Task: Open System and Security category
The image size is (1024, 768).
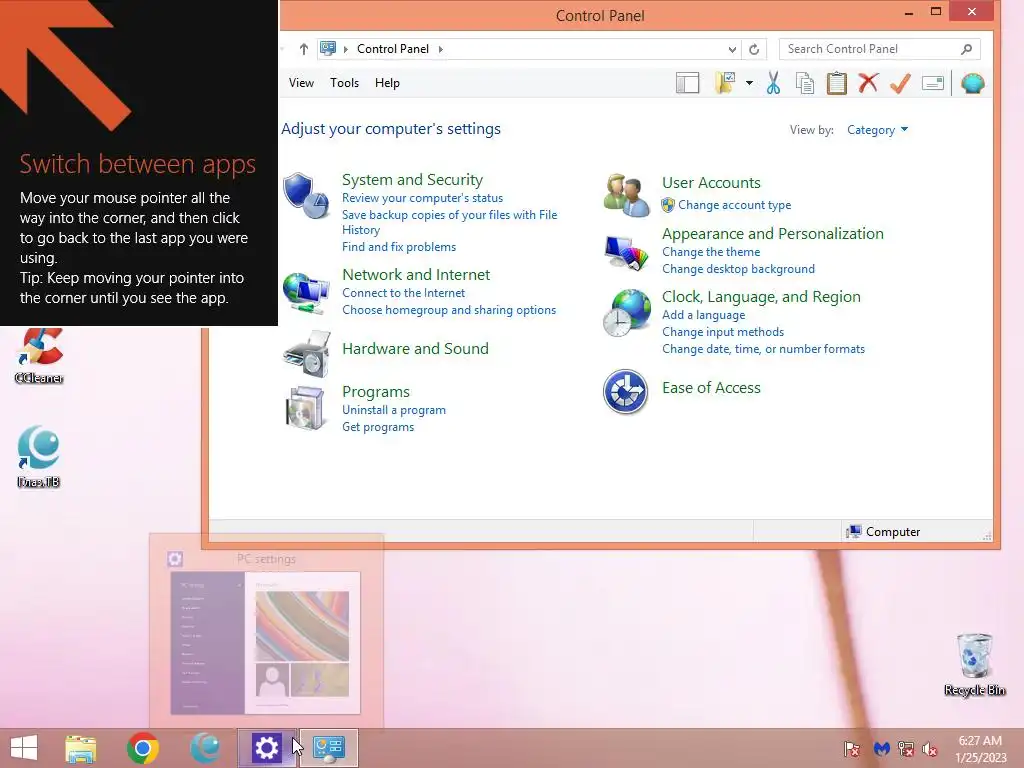Action: (x=412, y=180)
